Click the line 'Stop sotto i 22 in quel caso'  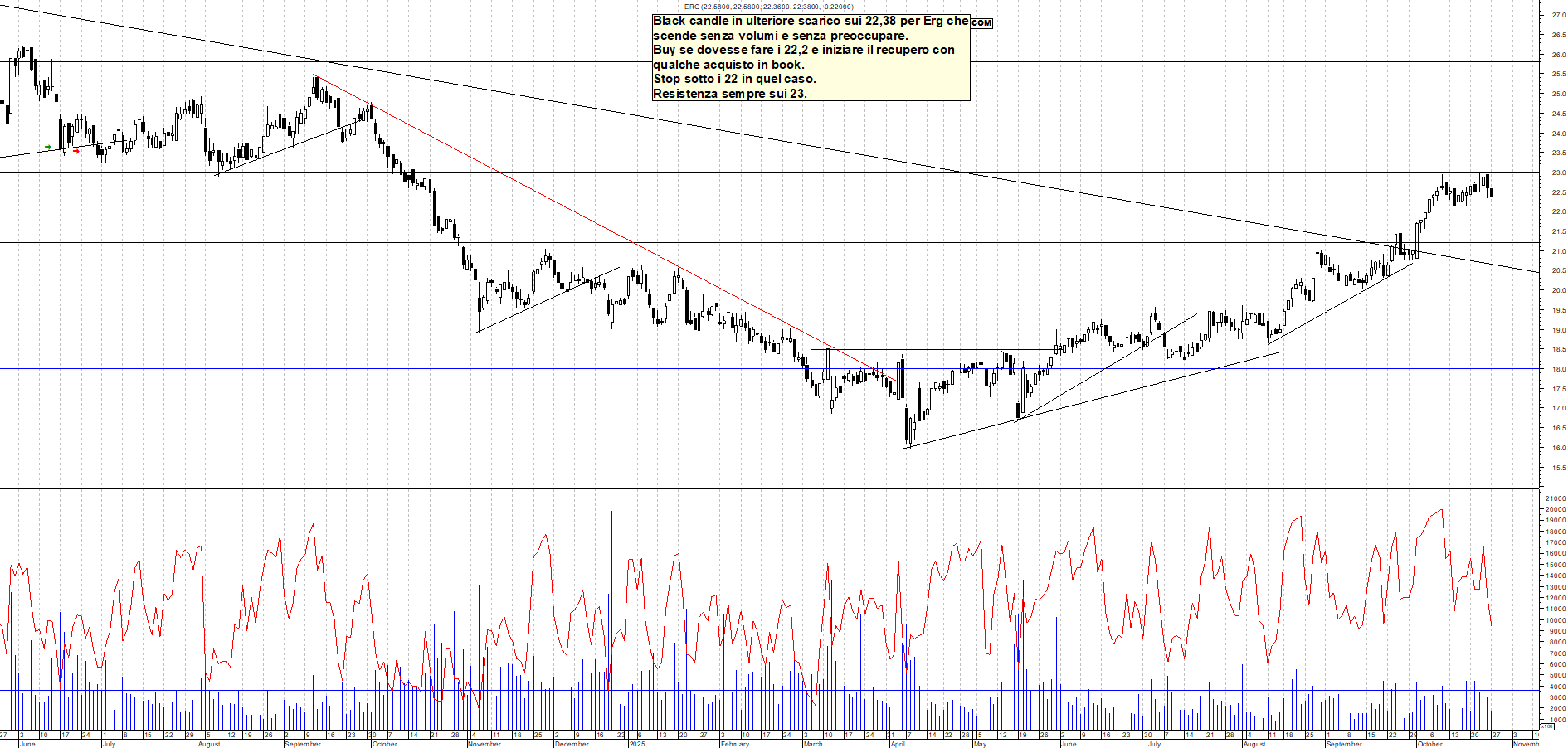click(734, 80)
